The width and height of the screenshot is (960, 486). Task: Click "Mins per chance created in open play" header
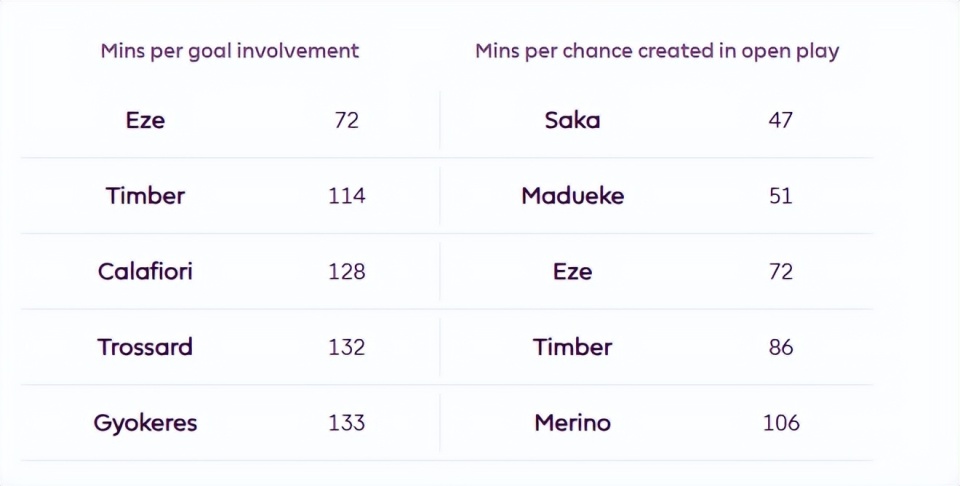coord(656,51)
